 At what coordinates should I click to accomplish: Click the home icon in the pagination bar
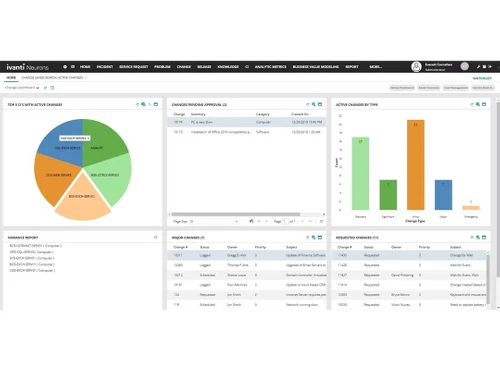251,221
